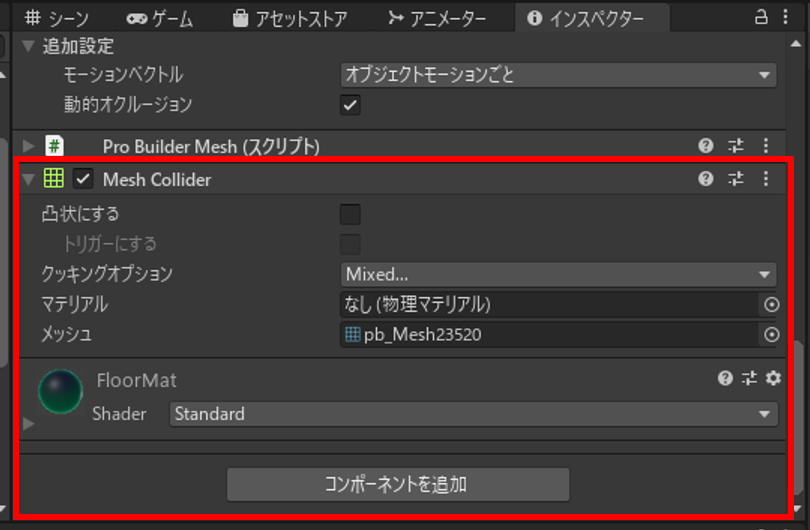Toggle the 動的オクルージョン checkbox

pos(350,104)
